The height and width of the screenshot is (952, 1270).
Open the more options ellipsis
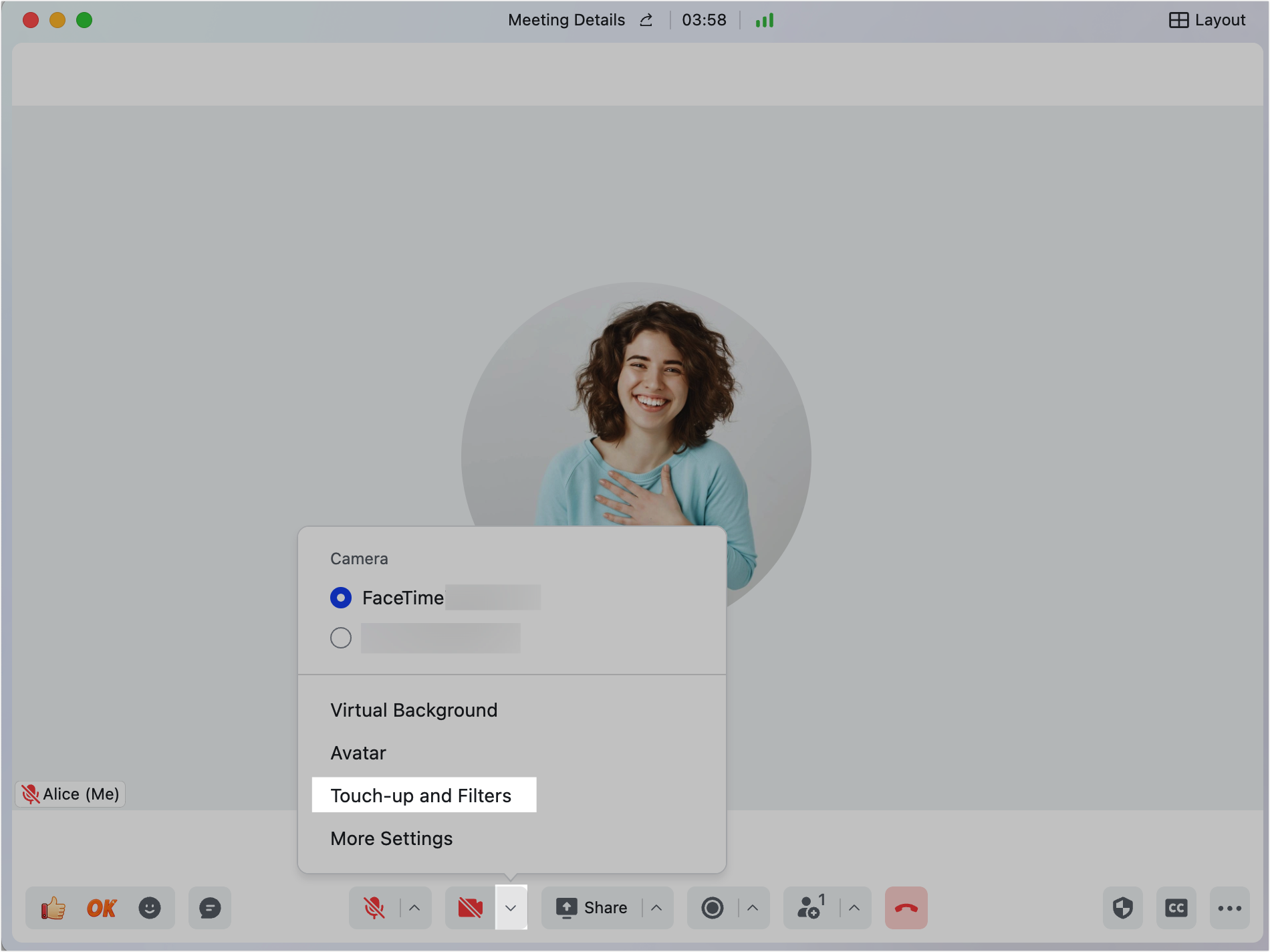tap(1230, 908)
